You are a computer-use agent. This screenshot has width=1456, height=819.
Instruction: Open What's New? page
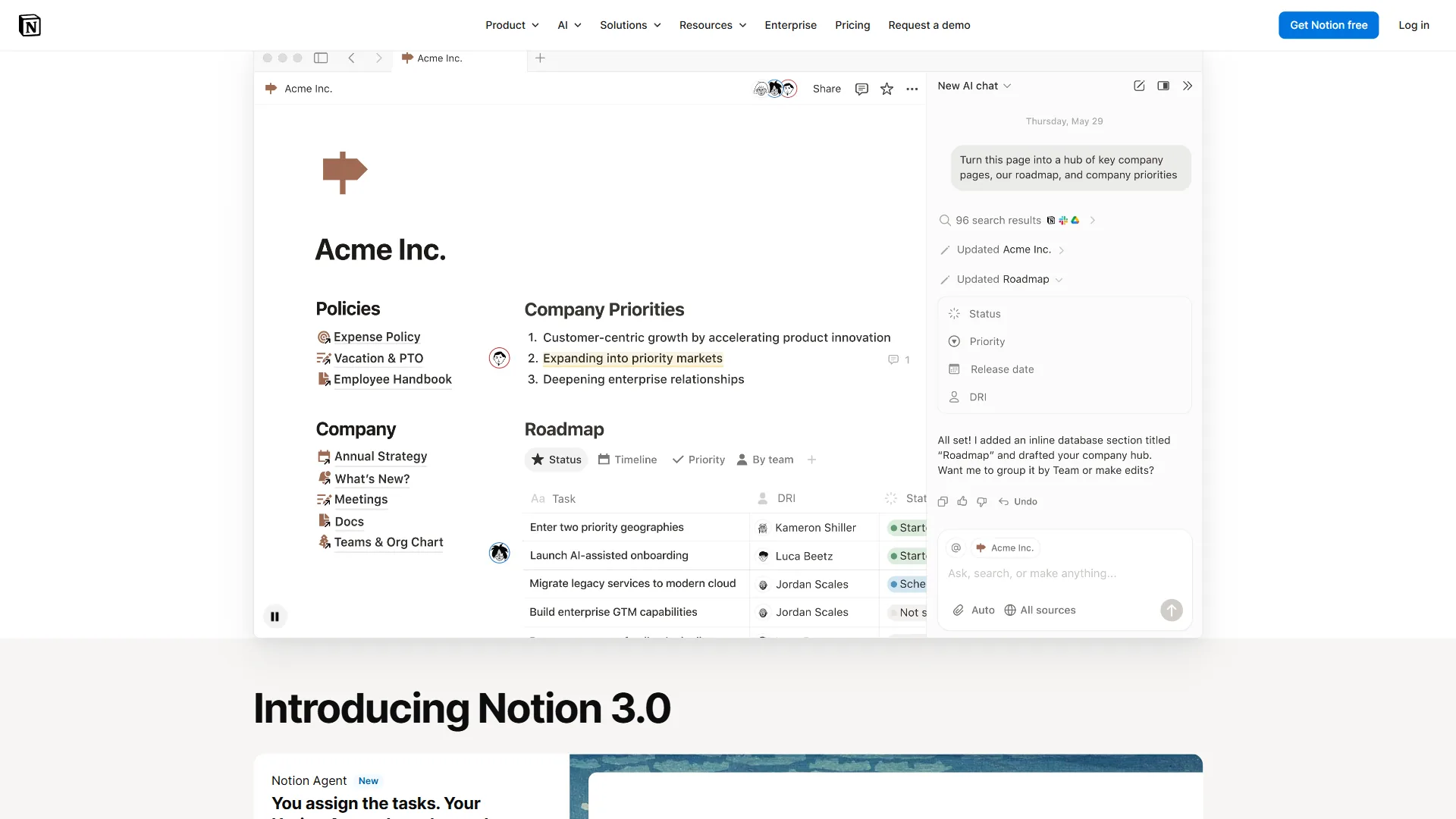point(364,479)
